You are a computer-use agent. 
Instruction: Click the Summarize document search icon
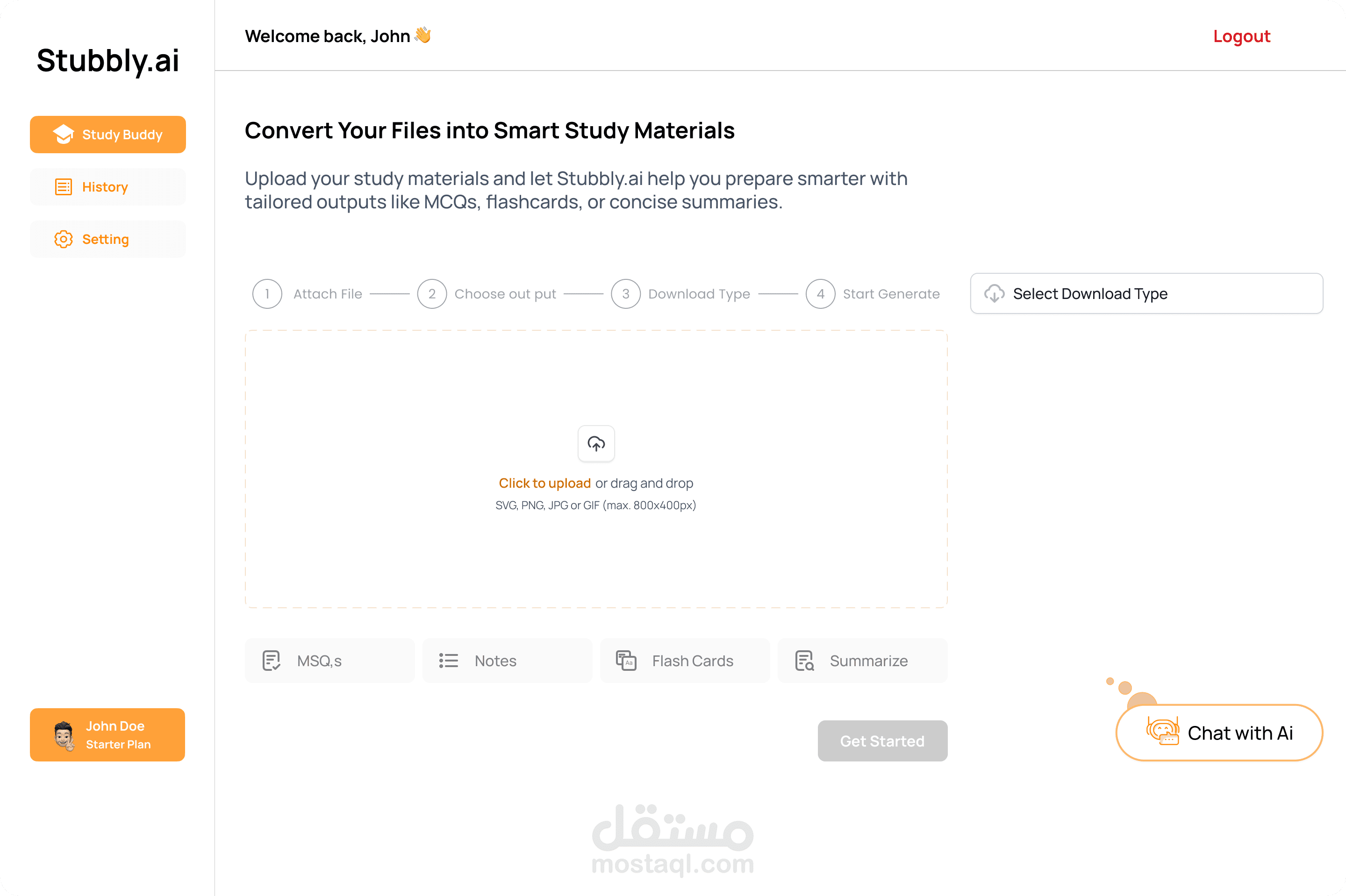click(x=804, y=661)
